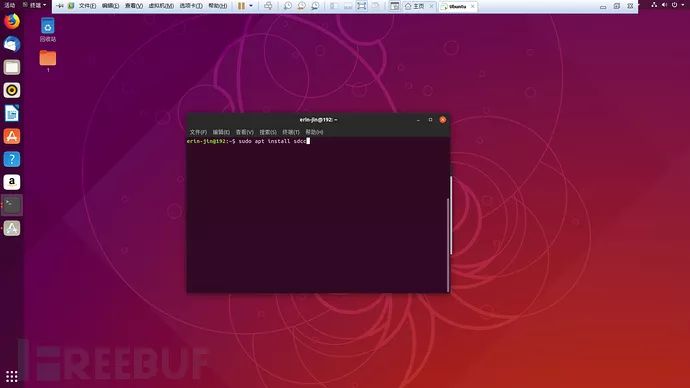Open the 文件(F) menu in terminal
The height and width of the screenshot is (388, 690).
(198, 132)
